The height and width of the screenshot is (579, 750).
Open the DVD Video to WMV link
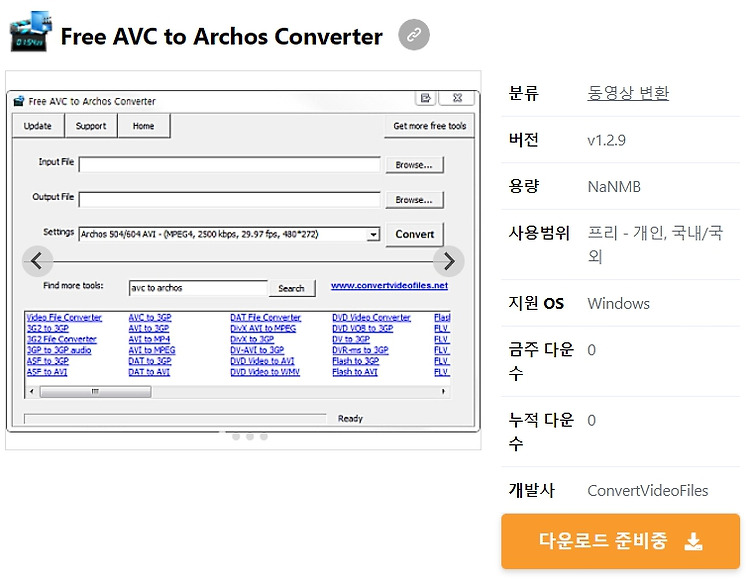click(x=265, y=372)
